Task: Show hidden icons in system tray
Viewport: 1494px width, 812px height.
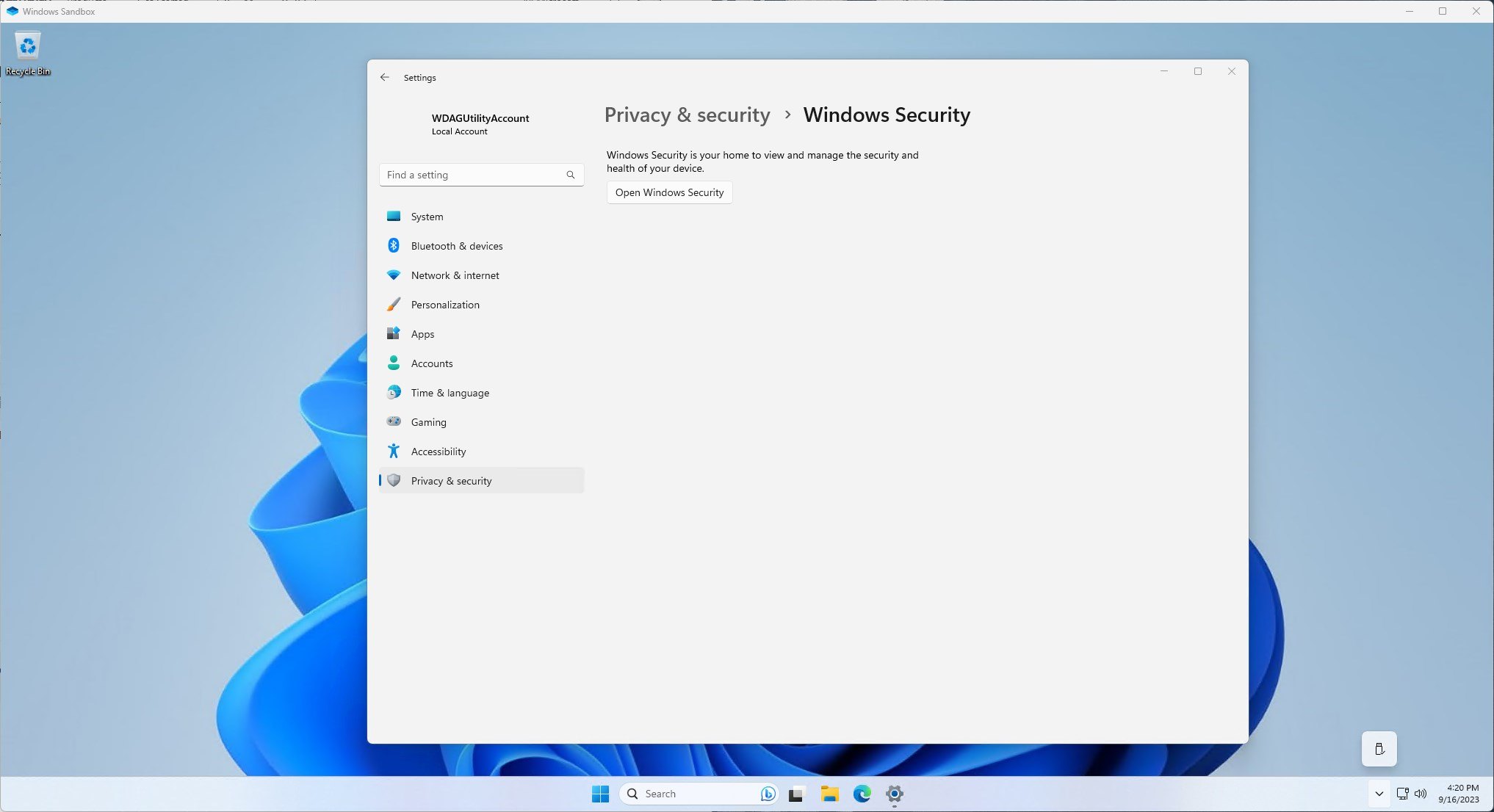Action: 1379,794
